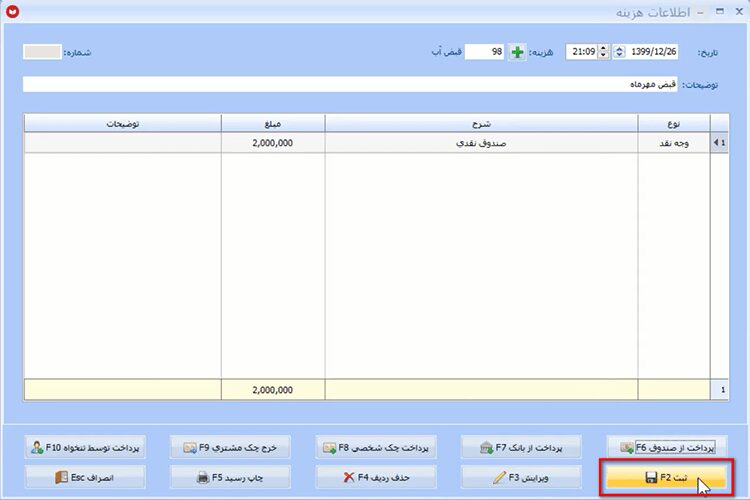Screen dimensions: 750x500
Task: Save the record with the ثبت F2 button
Action: click(666, 478)
